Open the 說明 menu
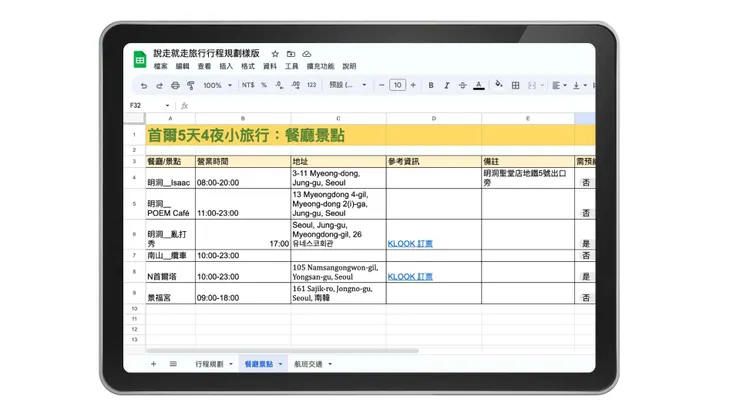 [x=349, y=67]
